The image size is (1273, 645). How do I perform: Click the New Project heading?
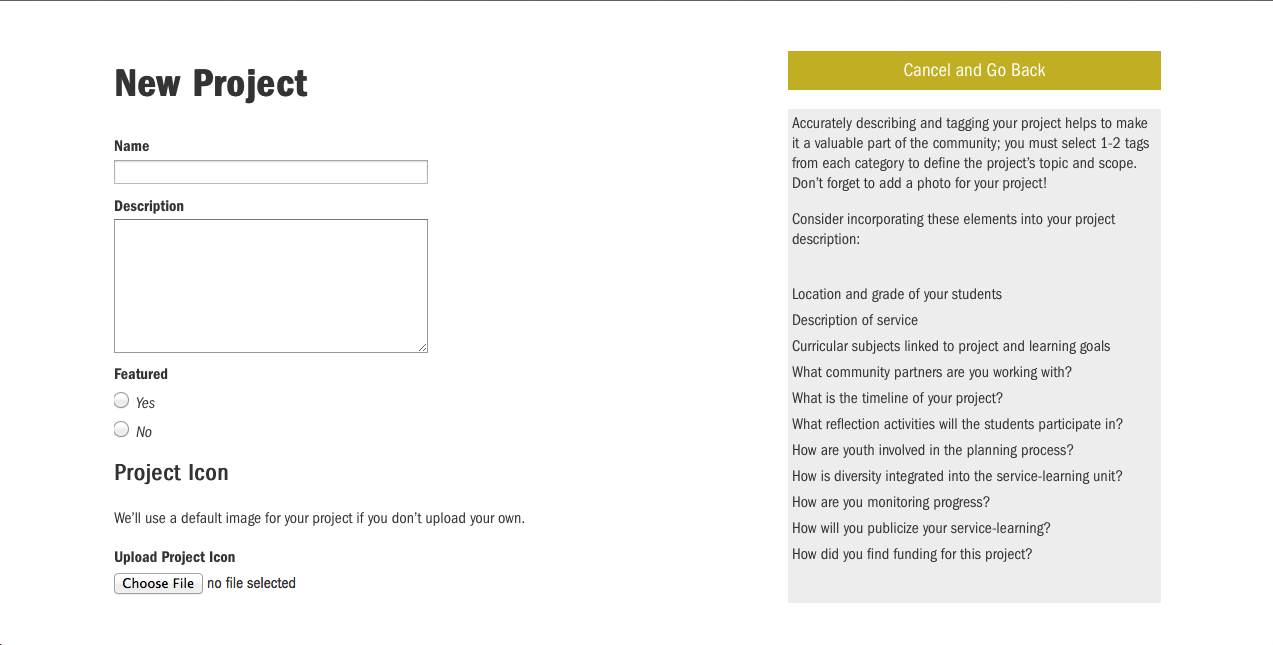(x=211, y=83)
